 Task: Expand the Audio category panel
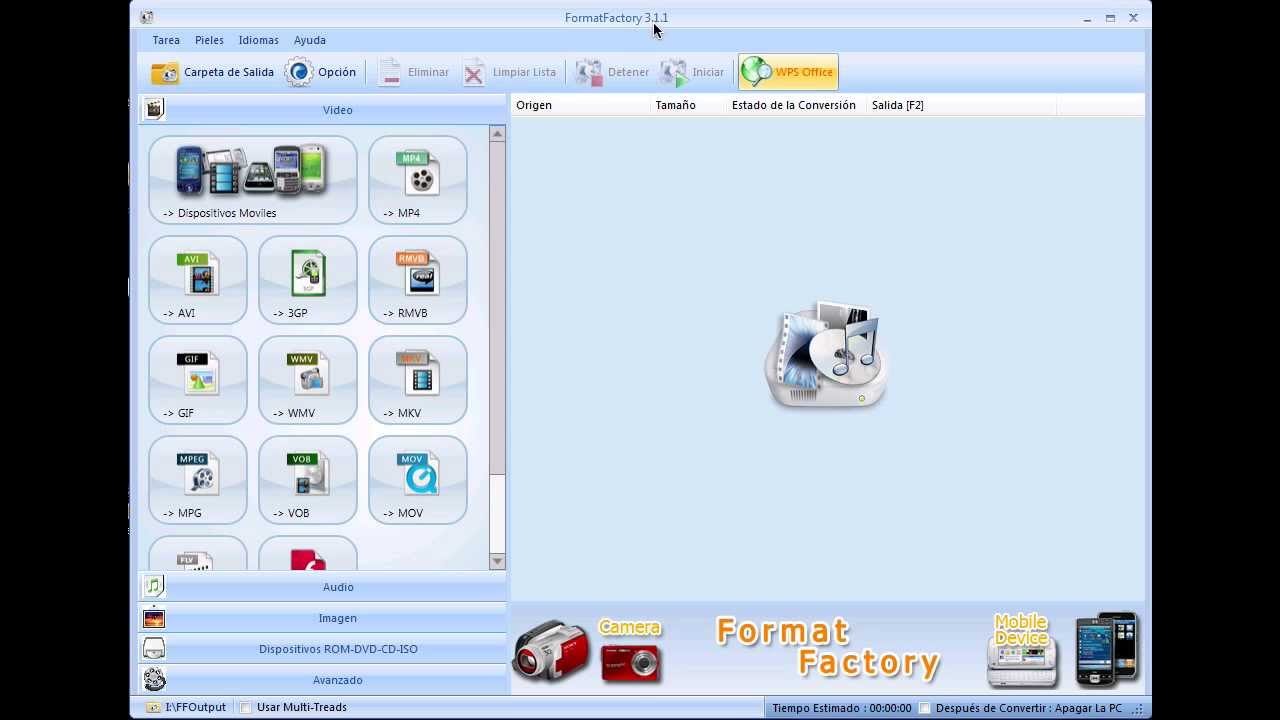[322, 587]
